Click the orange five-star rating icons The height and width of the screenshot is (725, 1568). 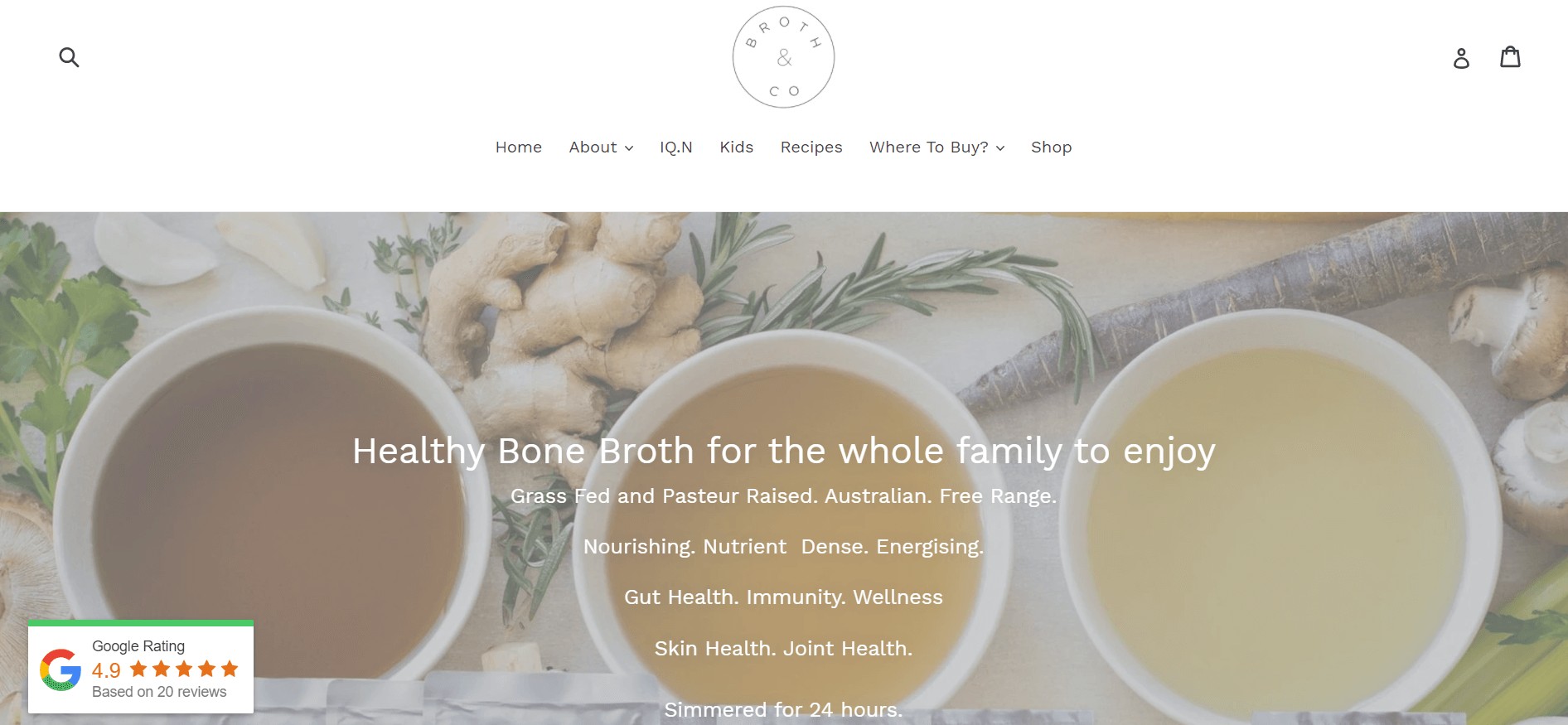[x=184, y=669]
